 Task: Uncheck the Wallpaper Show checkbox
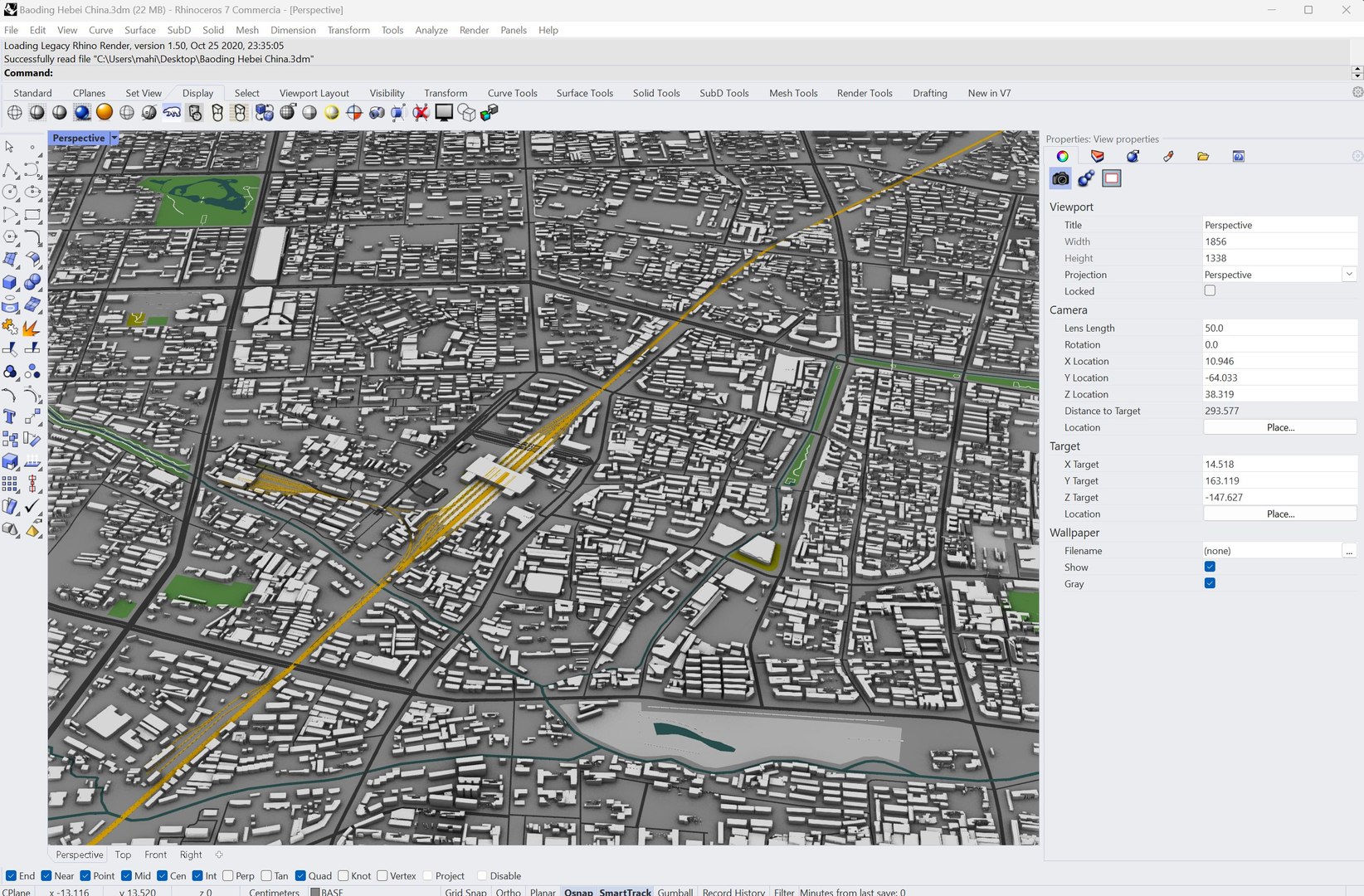1210,567
